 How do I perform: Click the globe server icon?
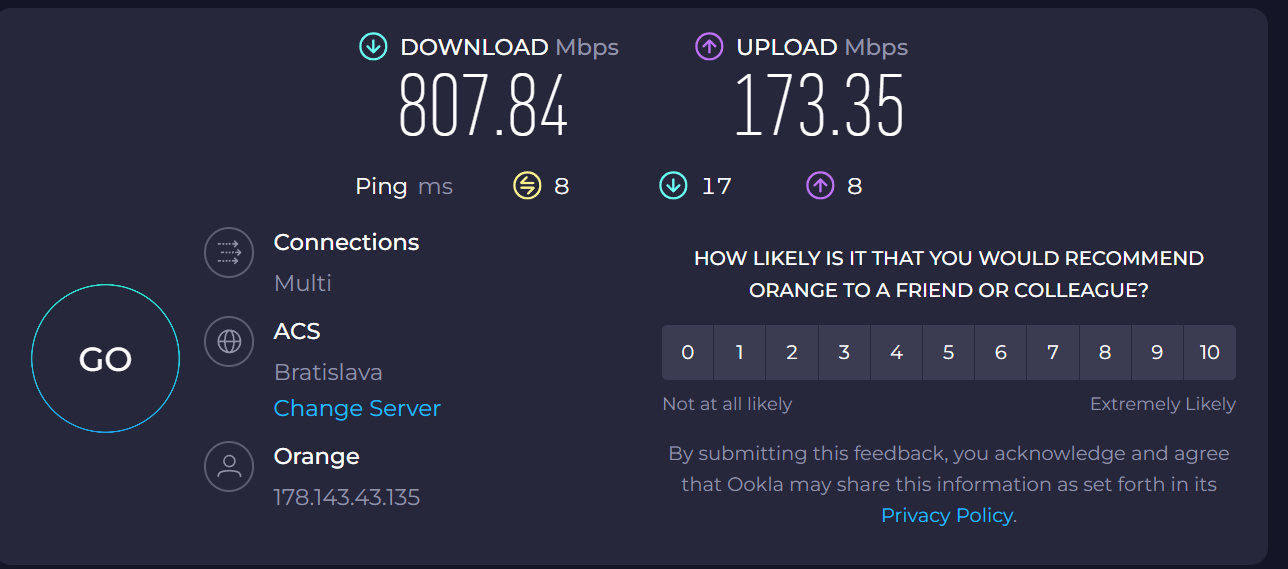229,341
